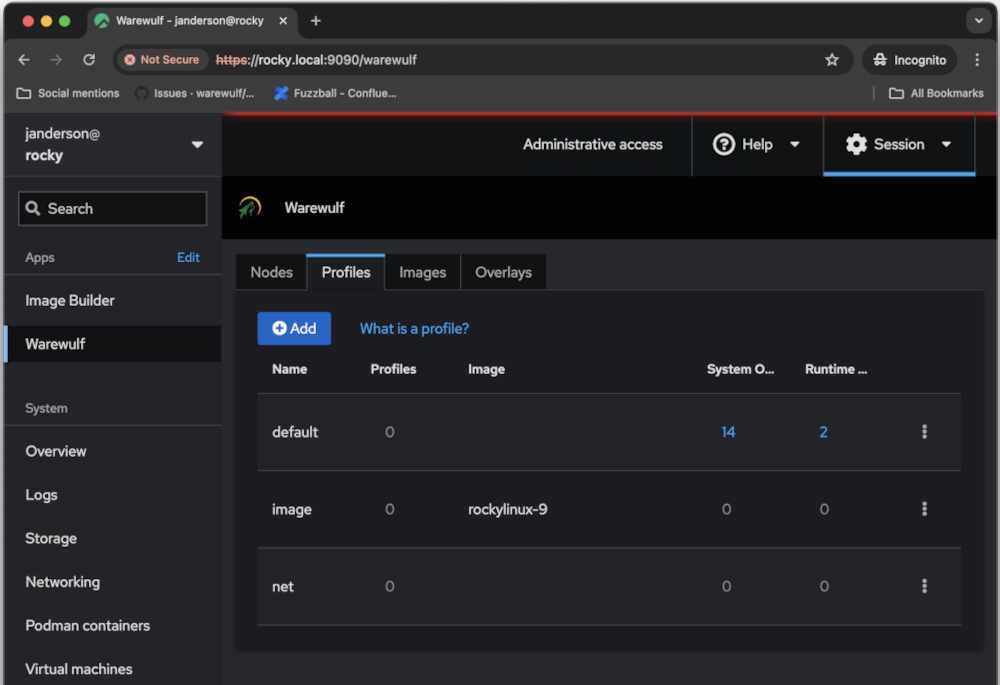Open kebab menu for net profile

pyautogui.click(x=924, y=586)
